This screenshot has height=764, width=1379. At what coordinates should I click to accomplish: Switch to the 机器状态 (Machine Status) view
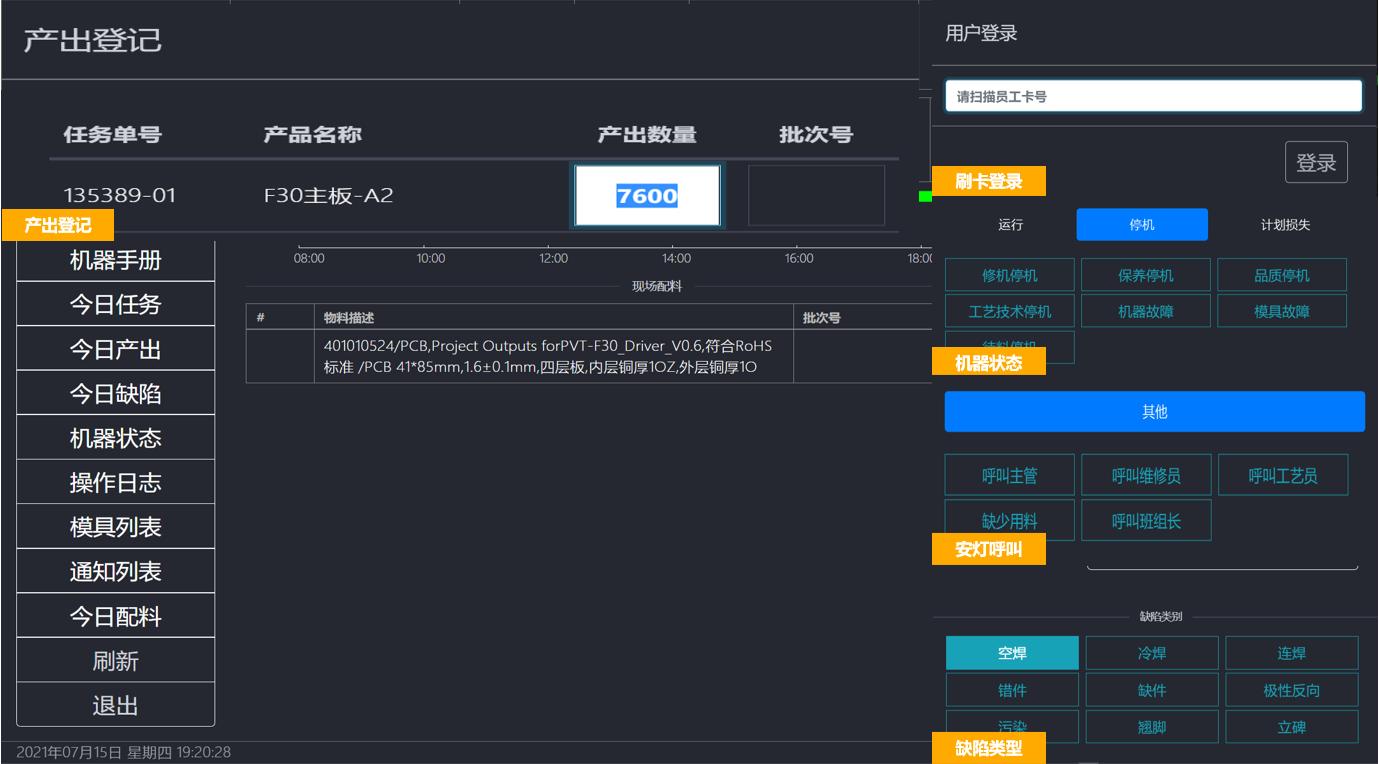point(115,437)
